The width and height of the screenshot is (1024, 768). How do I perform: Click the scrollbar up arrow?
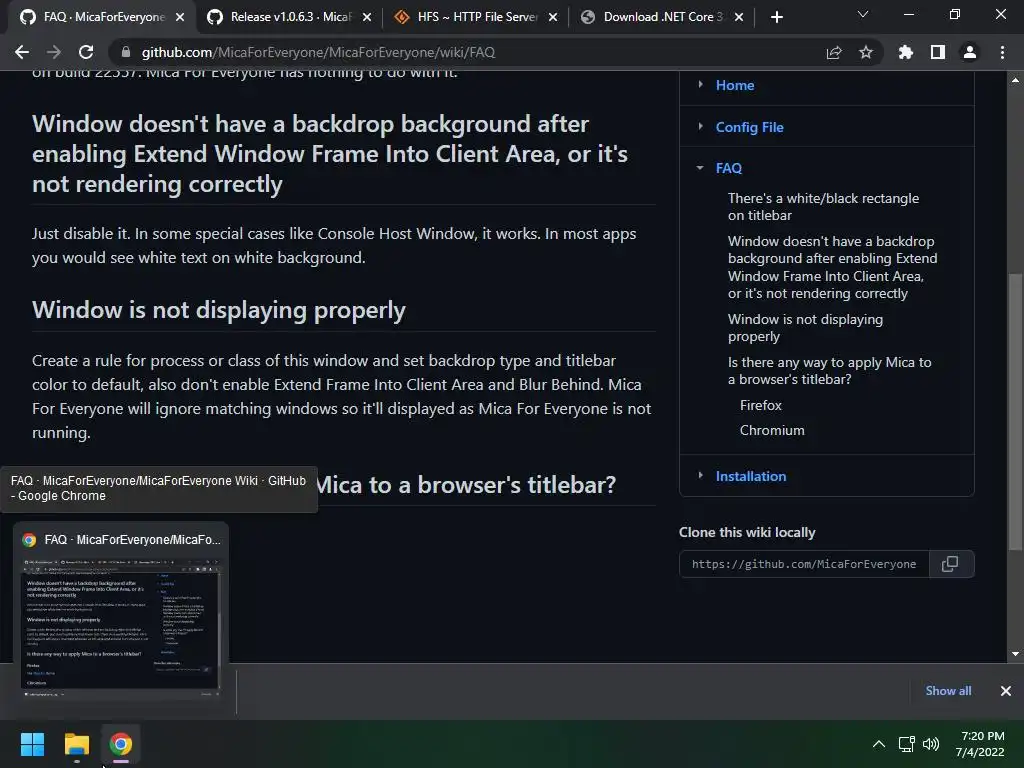1015,80
